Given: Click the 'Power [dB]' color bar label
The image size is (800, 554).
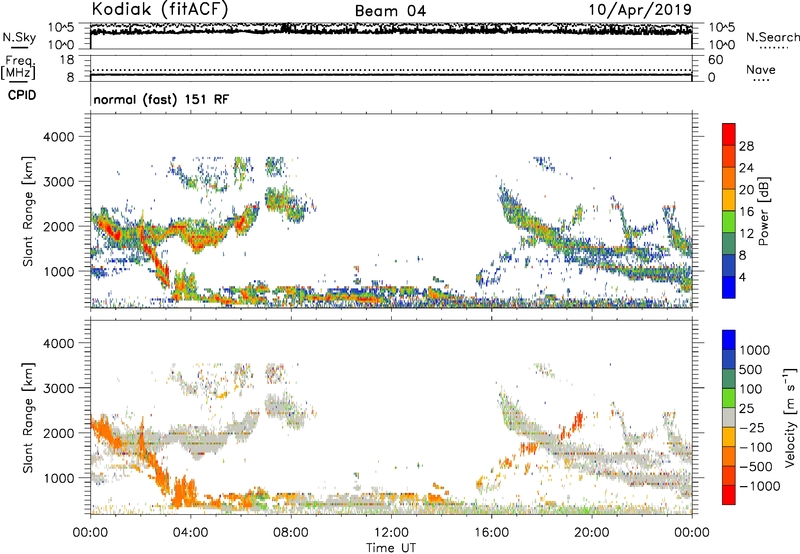Looking at the screenshot, I should pyautogui.click(x=763, y=211).
